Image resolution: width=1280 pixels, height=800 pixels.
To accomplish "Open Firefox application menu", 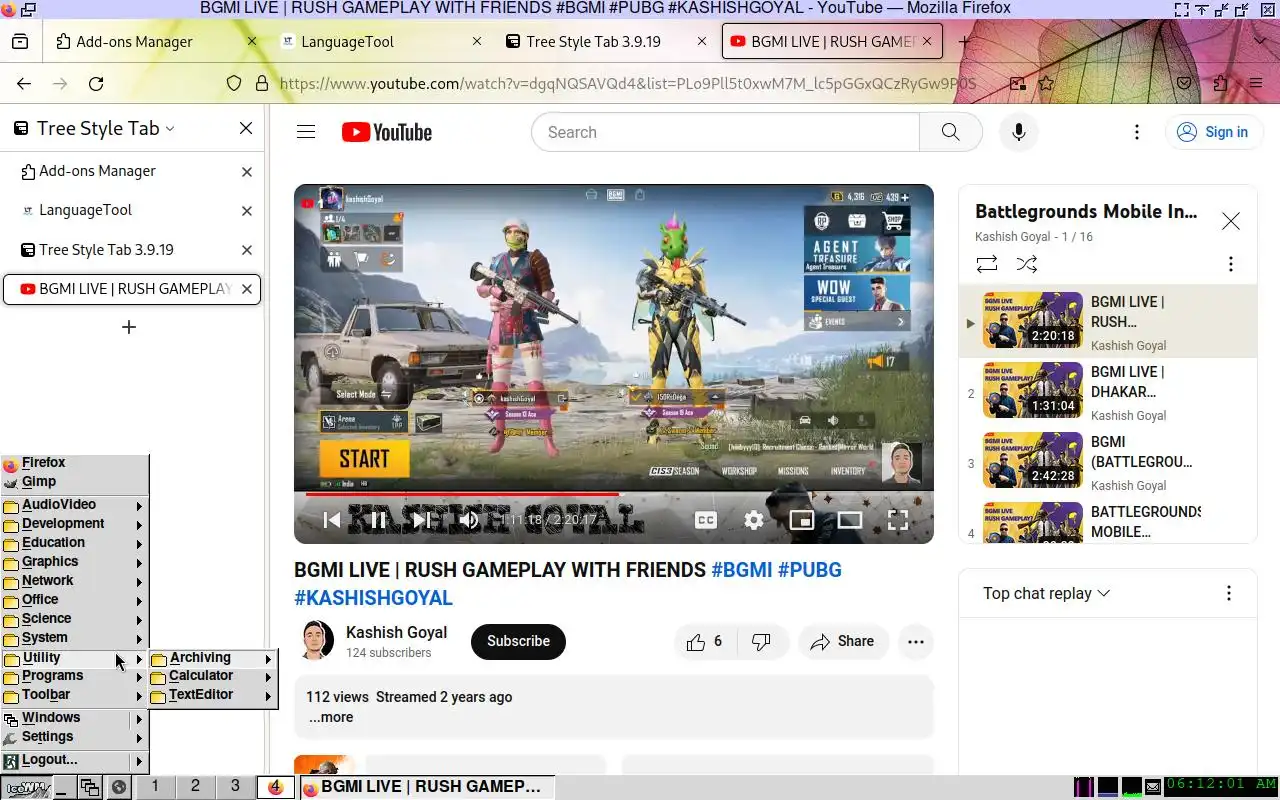I will (1256, 84).
